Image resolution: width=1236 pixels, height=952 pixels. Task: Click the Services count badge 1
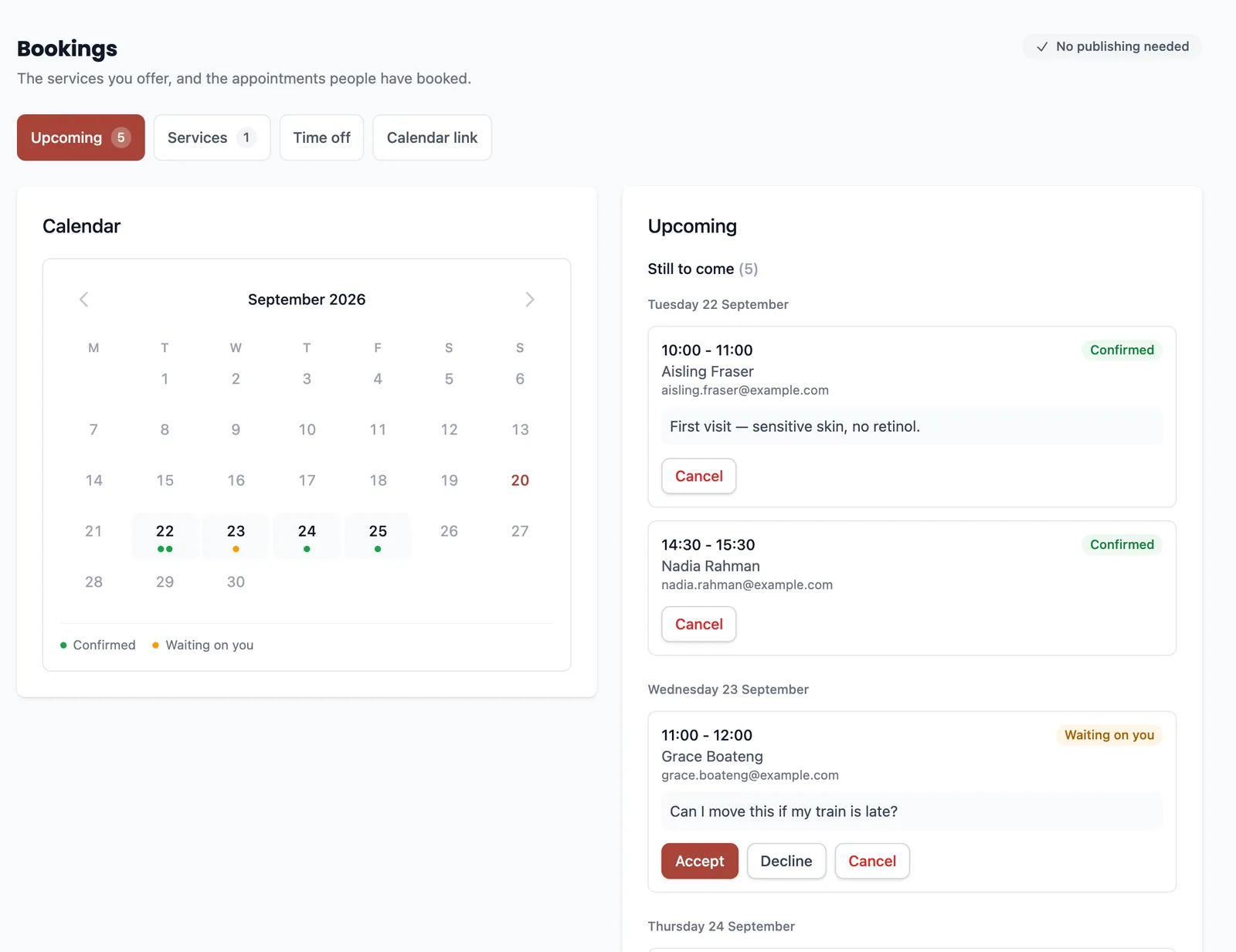pos(246,137)
